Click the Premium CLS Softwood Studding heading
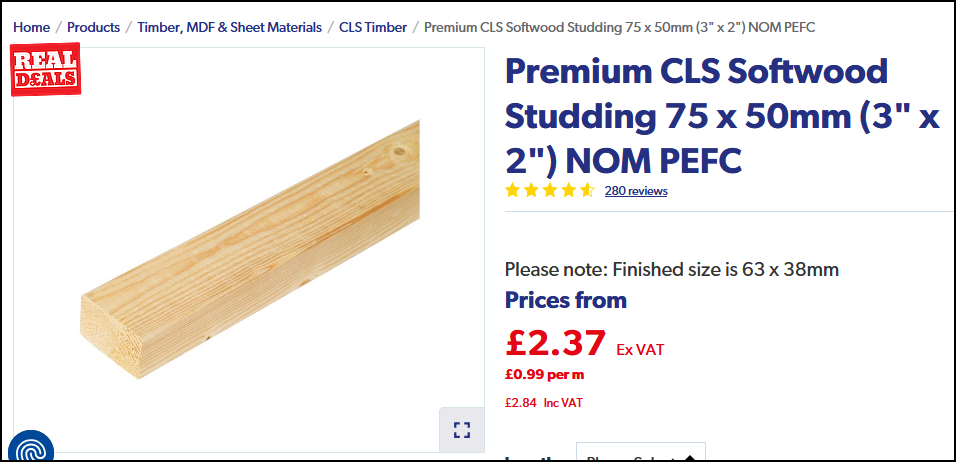 [x=722, y=116]
